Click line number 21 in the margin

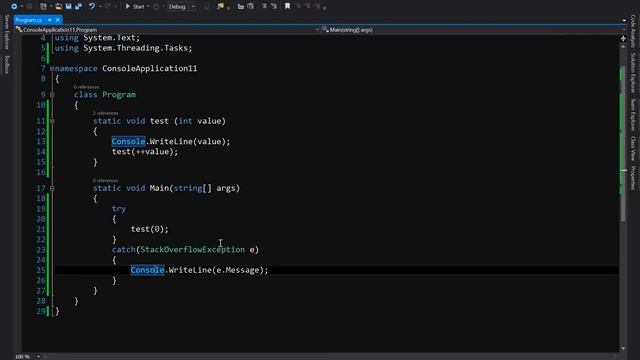click(x=40, y=229)
